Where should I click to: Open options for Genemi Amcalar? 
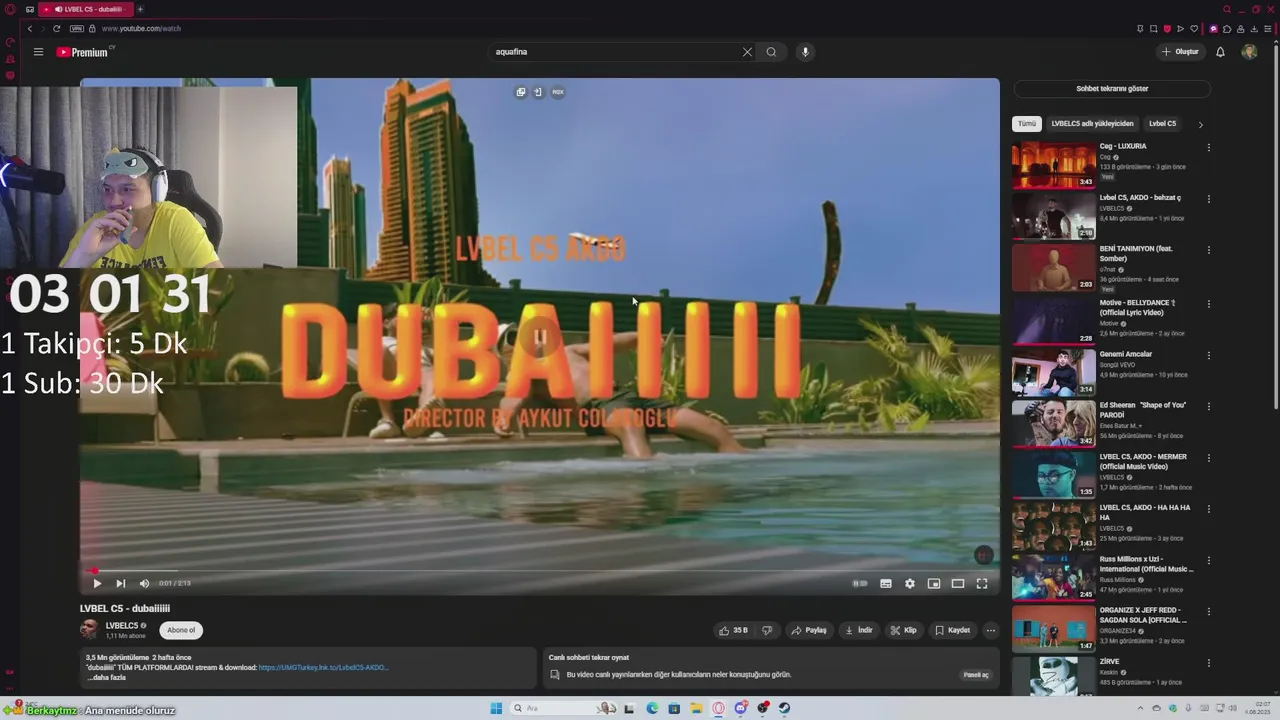1208,355
